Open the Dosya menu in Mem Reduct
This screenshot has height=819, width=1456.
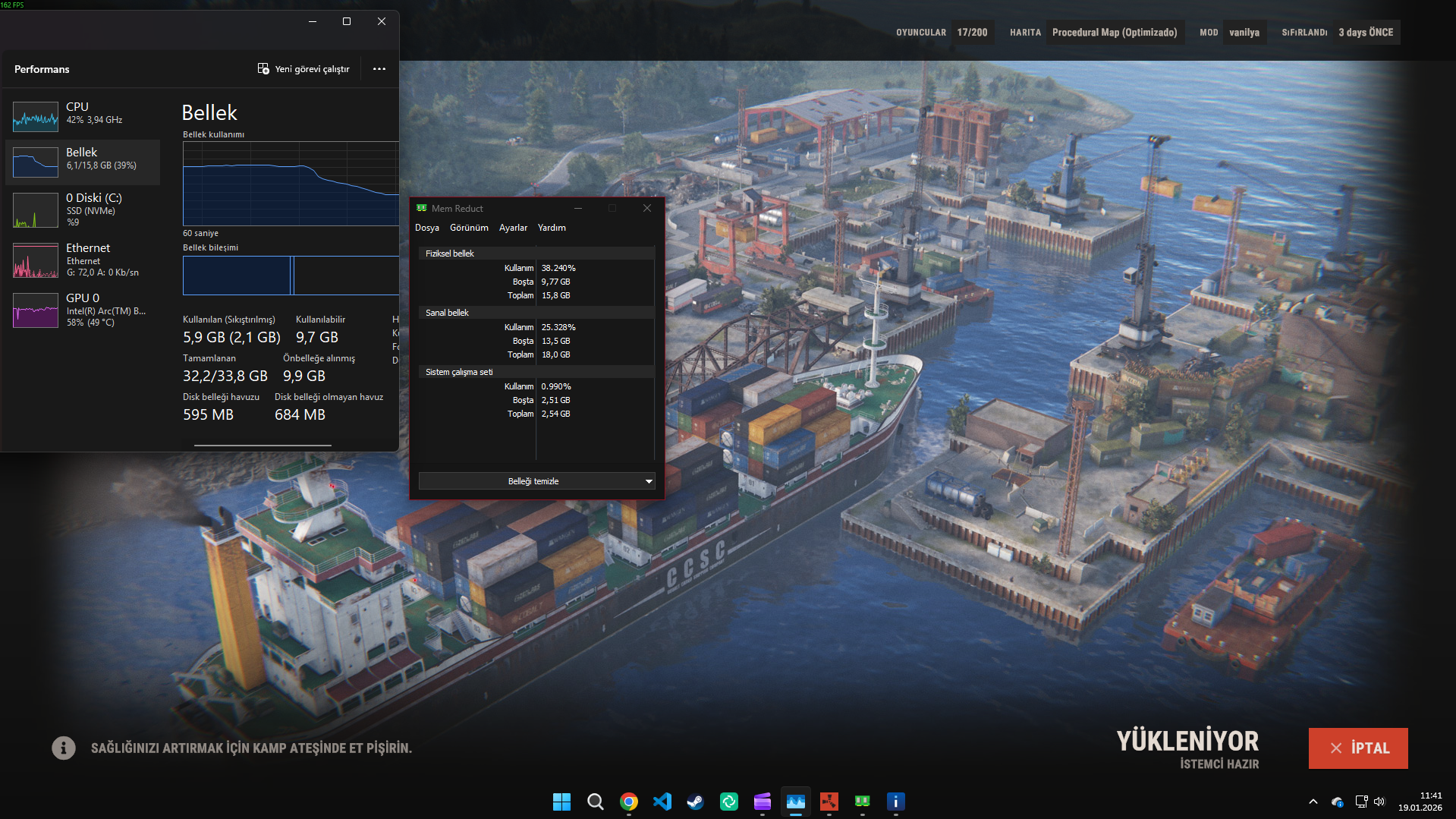[427, 228]
